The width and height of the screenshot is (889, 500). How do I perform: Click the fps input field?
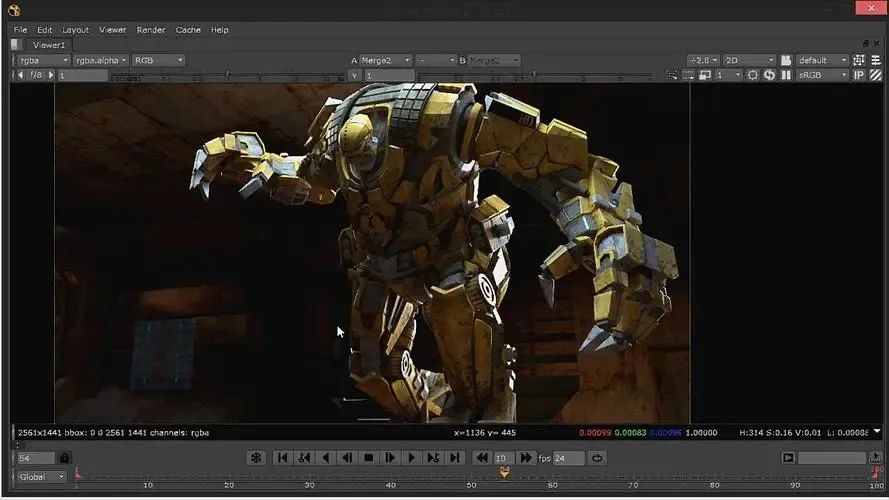click(568, 458)
